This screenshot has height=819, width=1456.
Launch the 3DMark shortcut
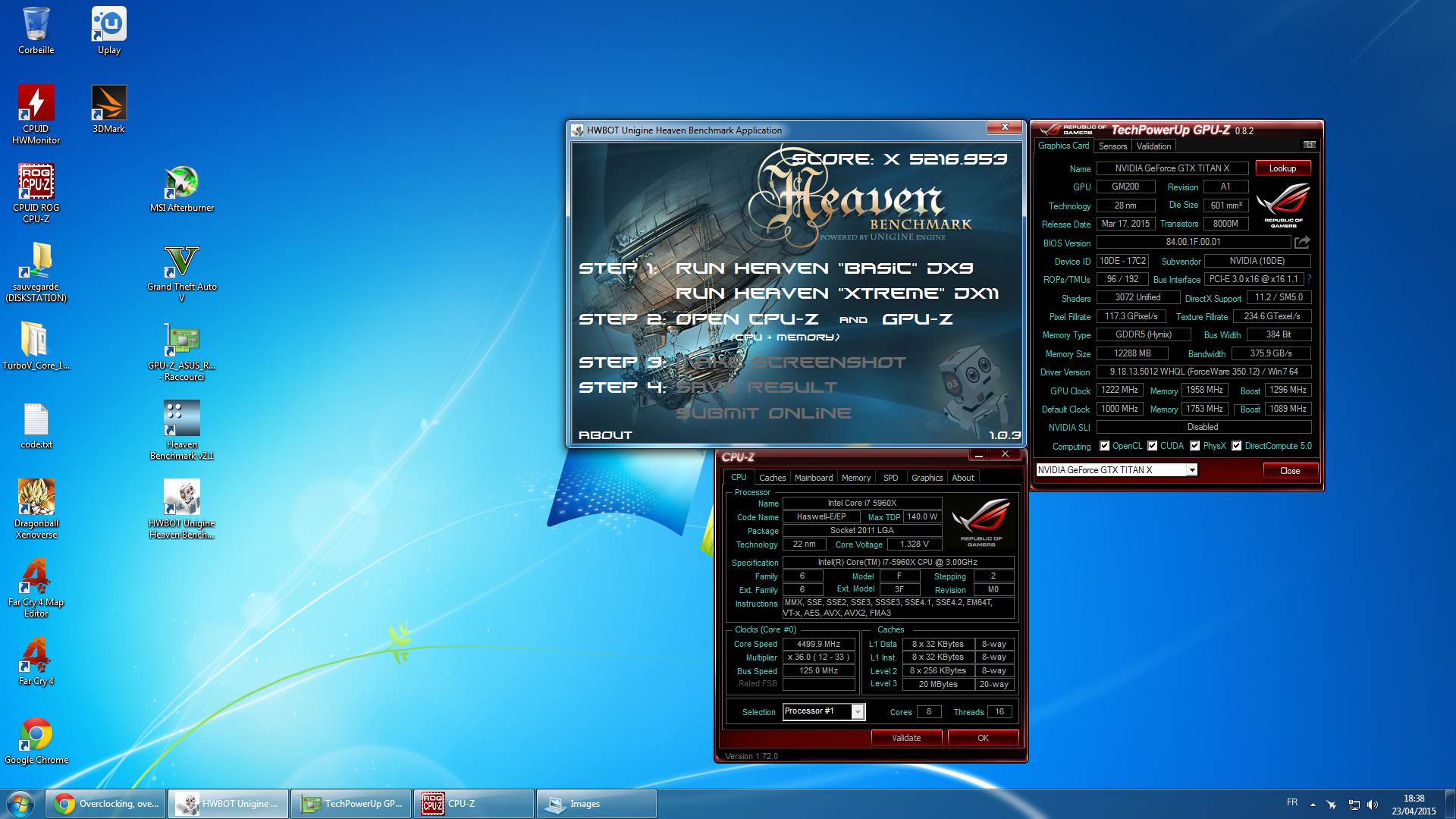(x=109, y=109)
